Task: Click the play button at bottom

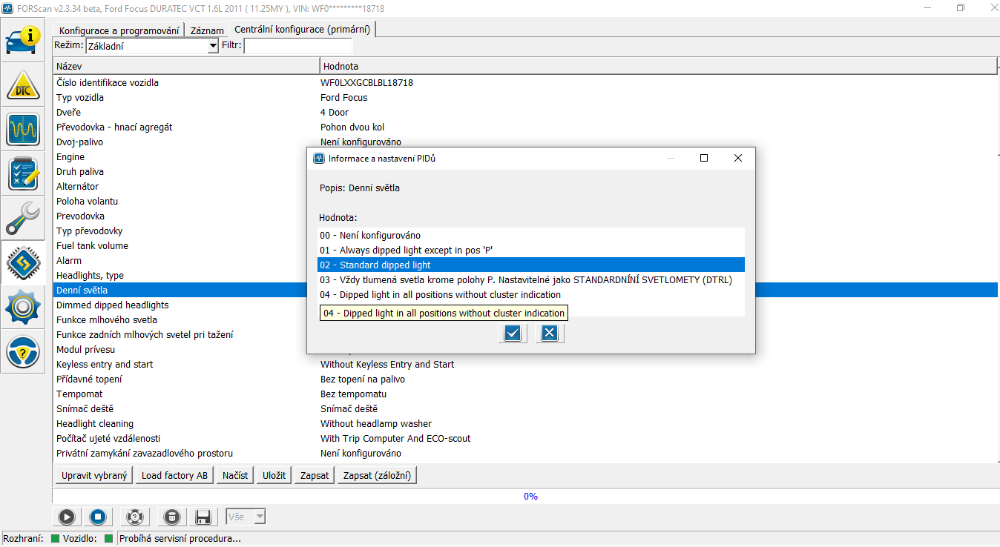Action: coord(66,517)
